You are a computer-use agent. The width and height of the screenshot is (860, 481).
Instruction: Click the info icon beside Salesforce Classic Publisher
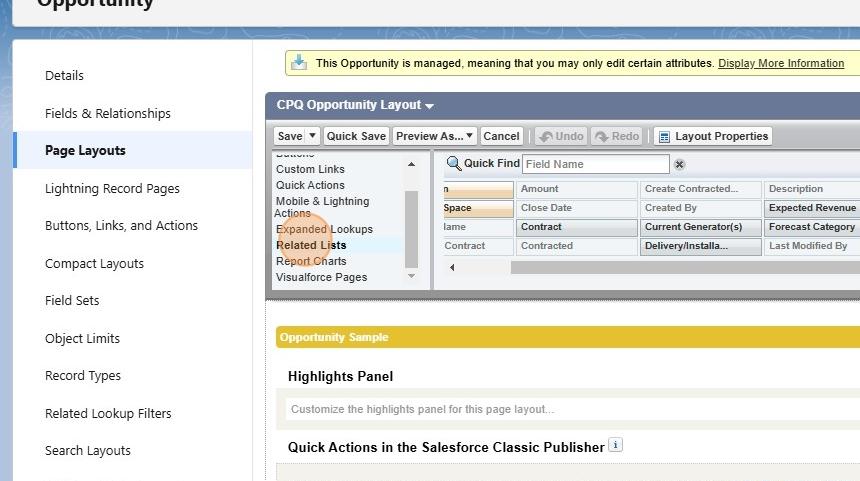(615, 445)
